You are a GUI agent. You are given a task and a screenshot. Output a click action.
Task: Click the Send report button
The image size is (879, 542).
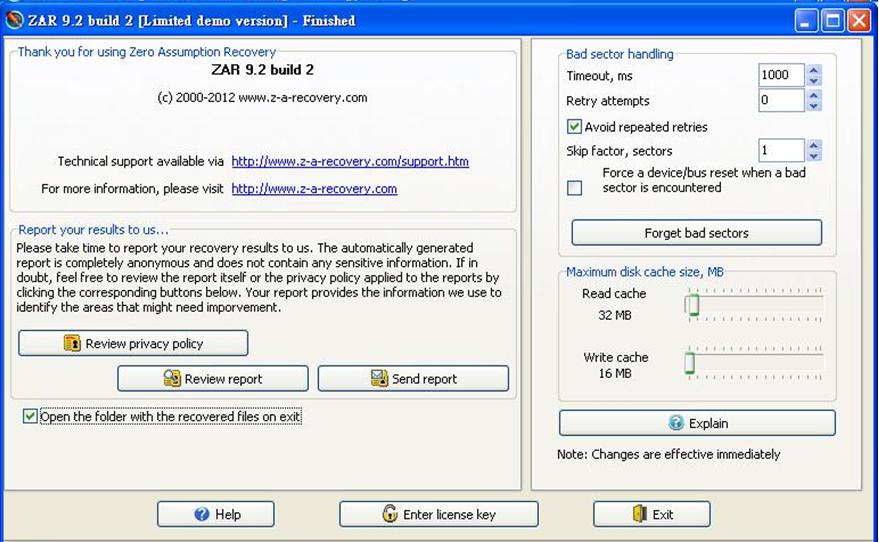pos(413,378)
